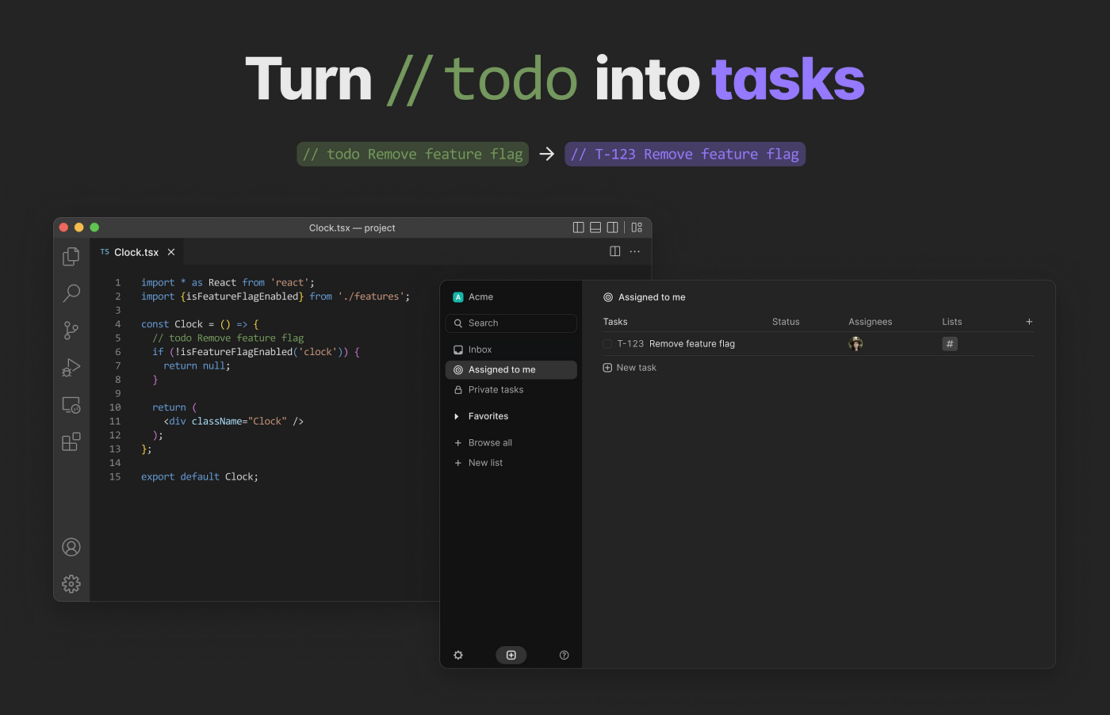Click Browse all lists
1110x715 pixels.
tap(489, 443)
